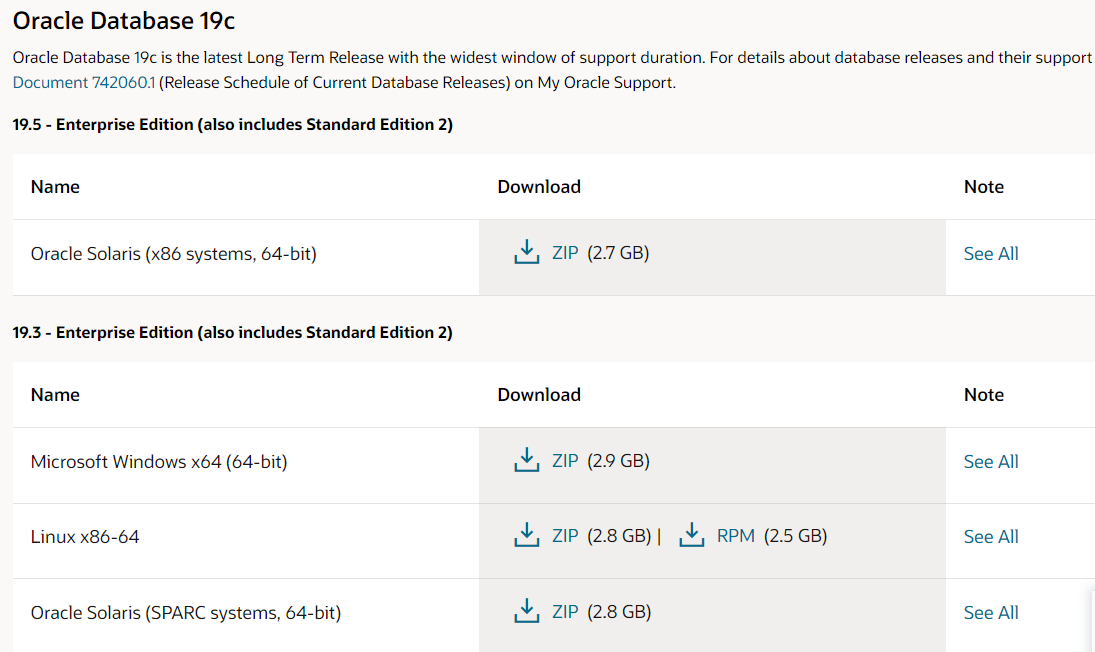Click the Note column header in the 19.3 table
The height and width of the screenshot is (652, 1095).
coord(984,394)
